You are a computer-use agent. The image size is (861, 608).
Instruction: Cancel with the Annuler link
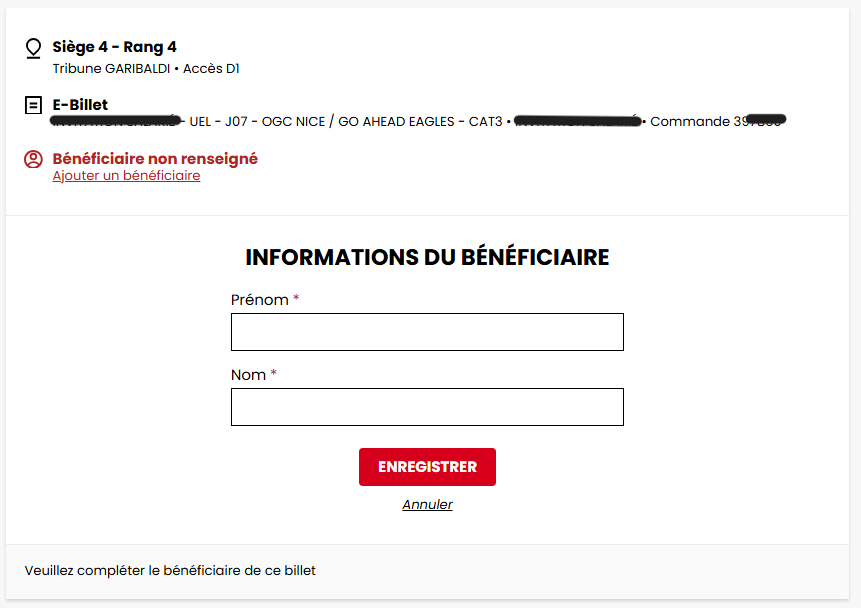tap(427, 505)
